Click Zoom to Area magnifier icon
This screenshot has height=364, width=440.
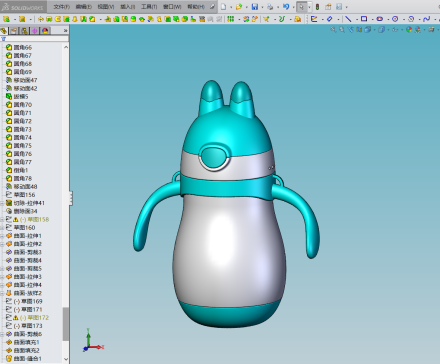click(x=342, y=30)
